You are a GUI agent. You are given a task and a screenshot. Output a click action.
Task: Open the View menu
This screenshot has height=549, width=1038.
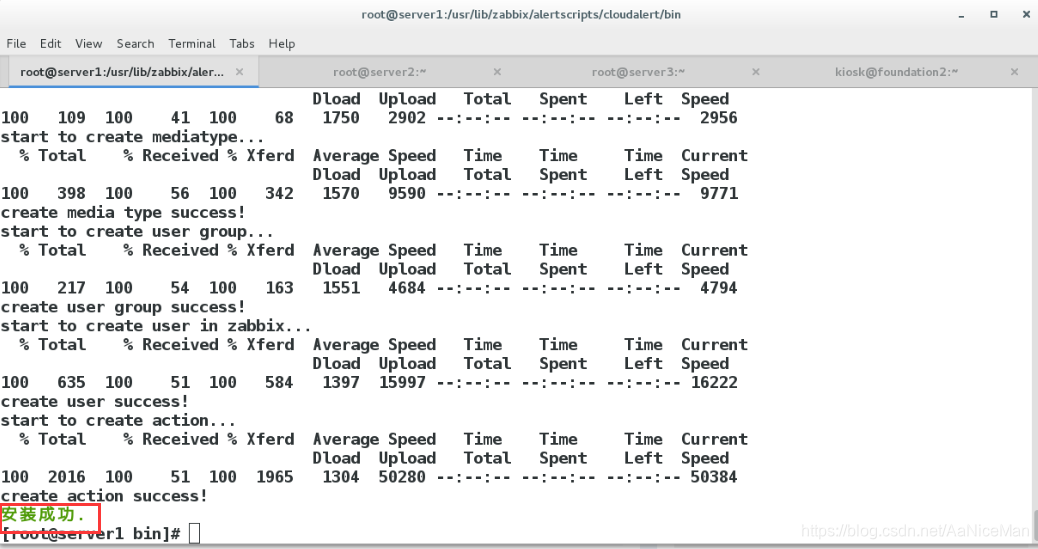point(88,44)
